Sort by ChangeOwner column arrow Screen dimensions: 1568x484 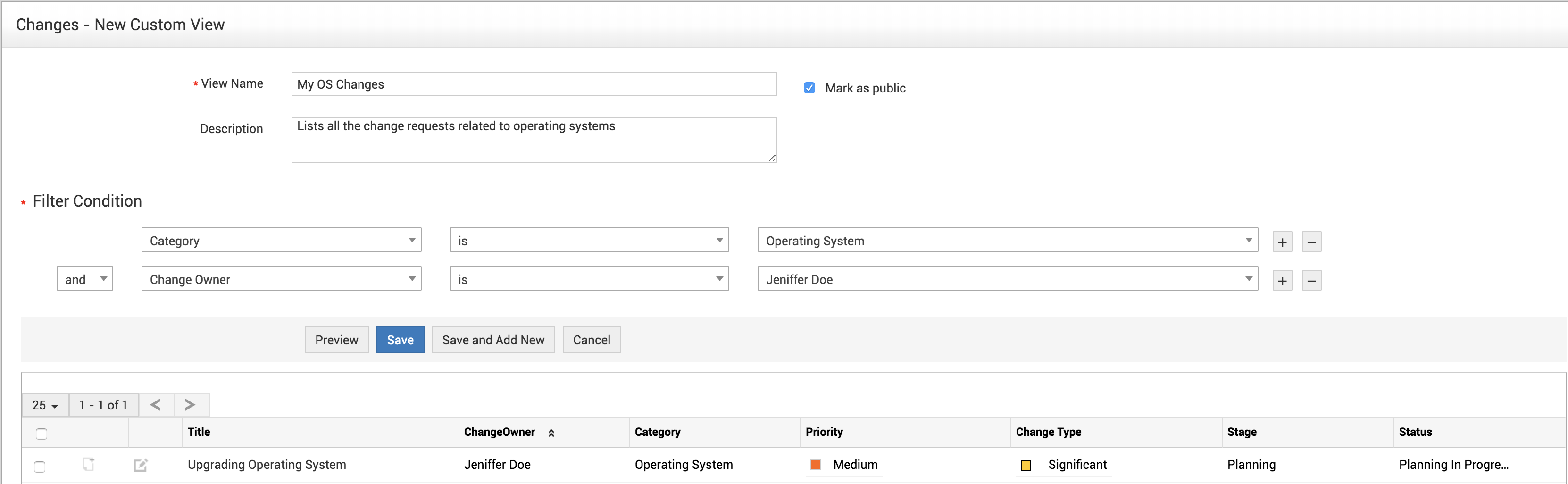(x=551, y=433)
